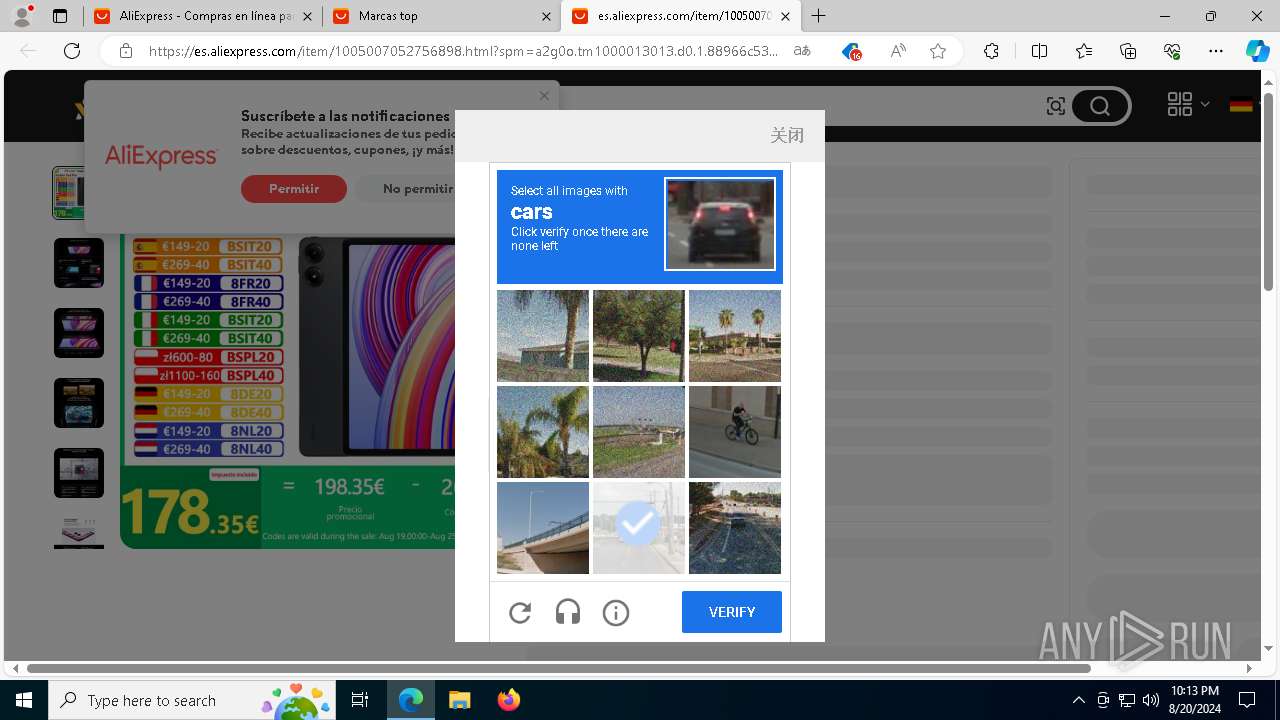
Task: Open Edge settings and more menu
Action: (1216, 51)
